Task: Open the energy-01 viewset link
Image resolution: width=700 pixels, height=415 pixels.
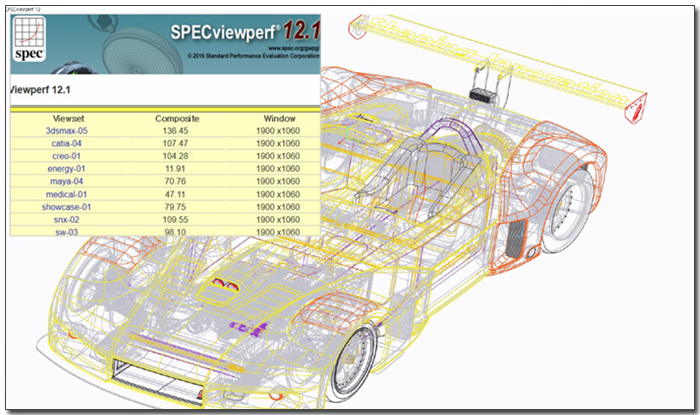Action: pyautogui.click(x=67, y=169)
